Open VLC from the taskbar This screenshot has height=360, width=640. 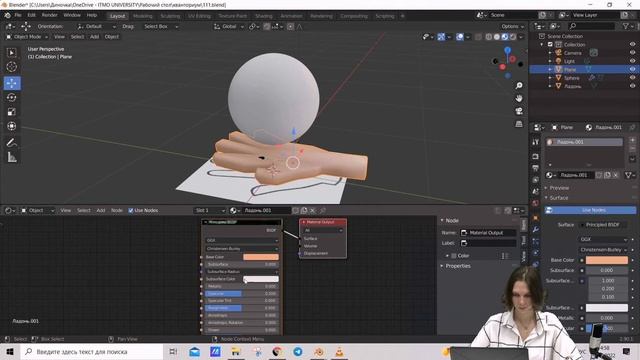coord(339,351)
